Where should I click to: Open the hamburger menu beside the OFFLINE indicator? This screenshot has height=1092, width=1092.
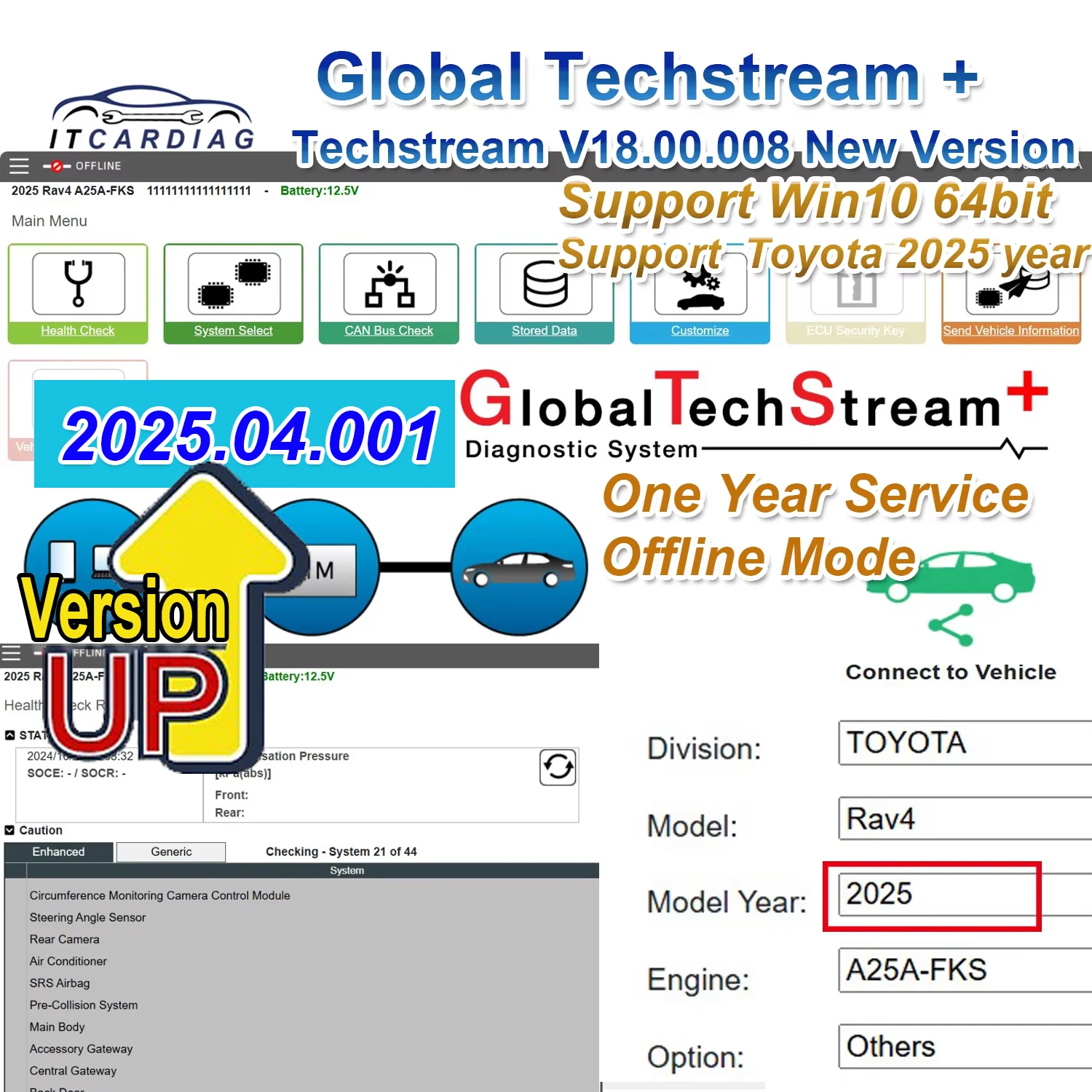pos(19,166)
